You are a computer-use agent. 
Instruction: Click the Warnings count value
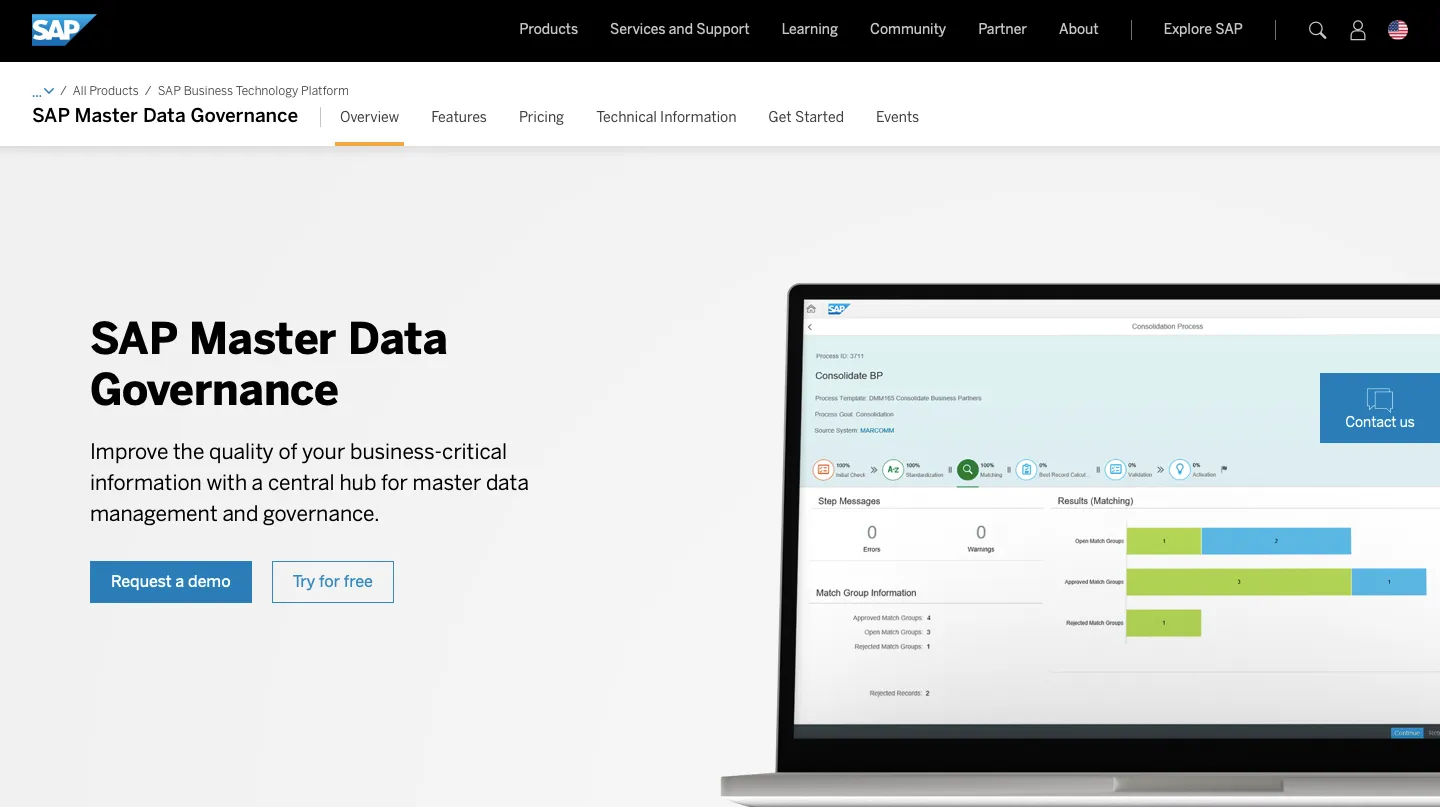click(981, 533)
